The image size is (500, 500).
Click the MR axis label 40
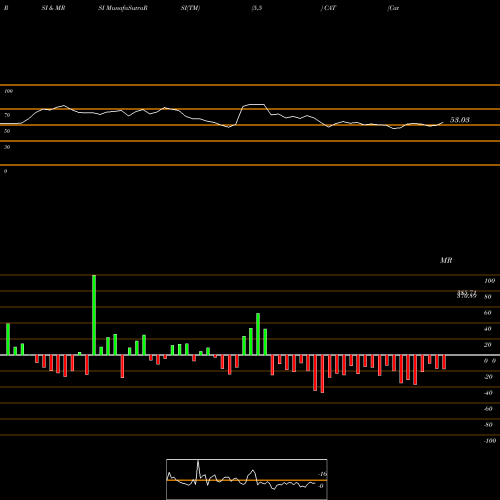click(488, 329)
